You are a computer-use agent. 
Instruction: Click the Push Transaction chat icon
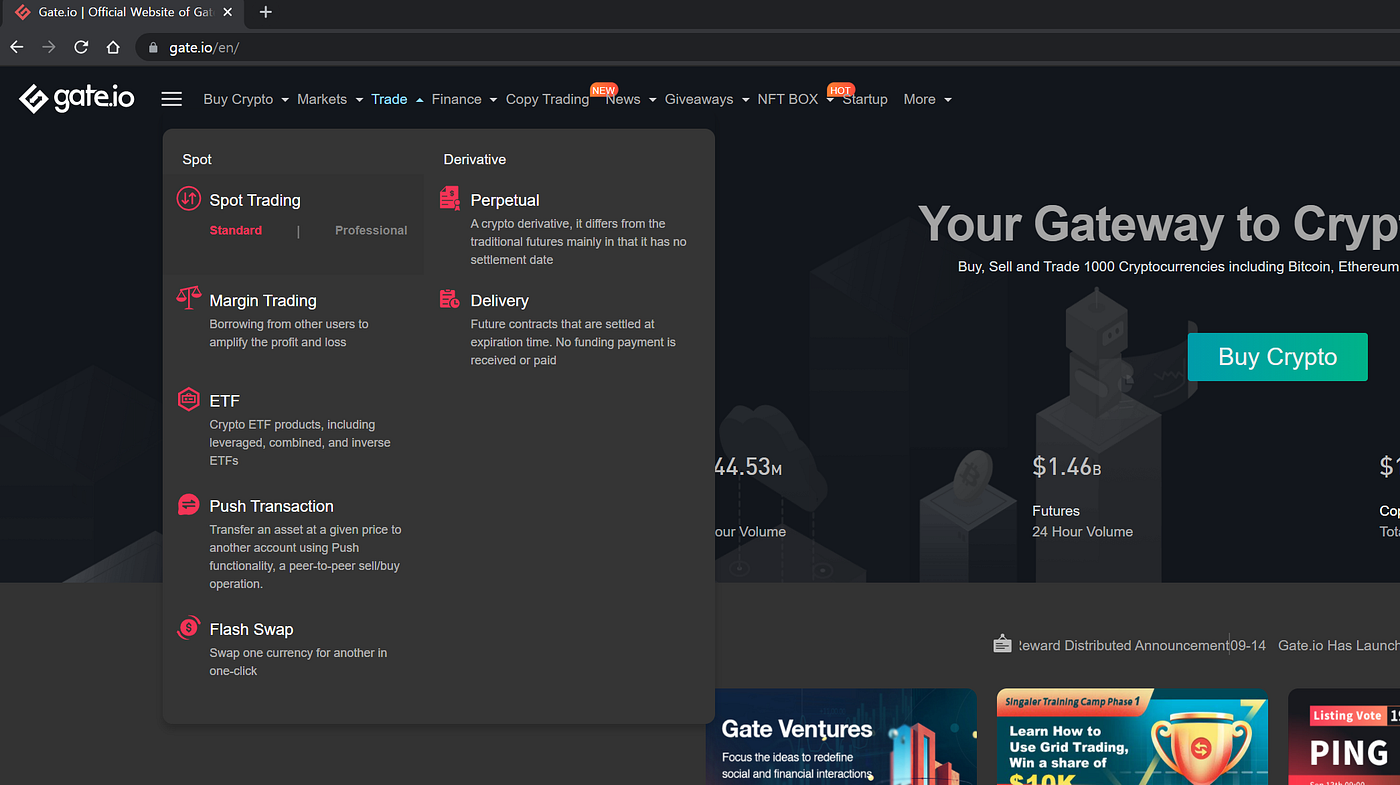tap(189, 504)
